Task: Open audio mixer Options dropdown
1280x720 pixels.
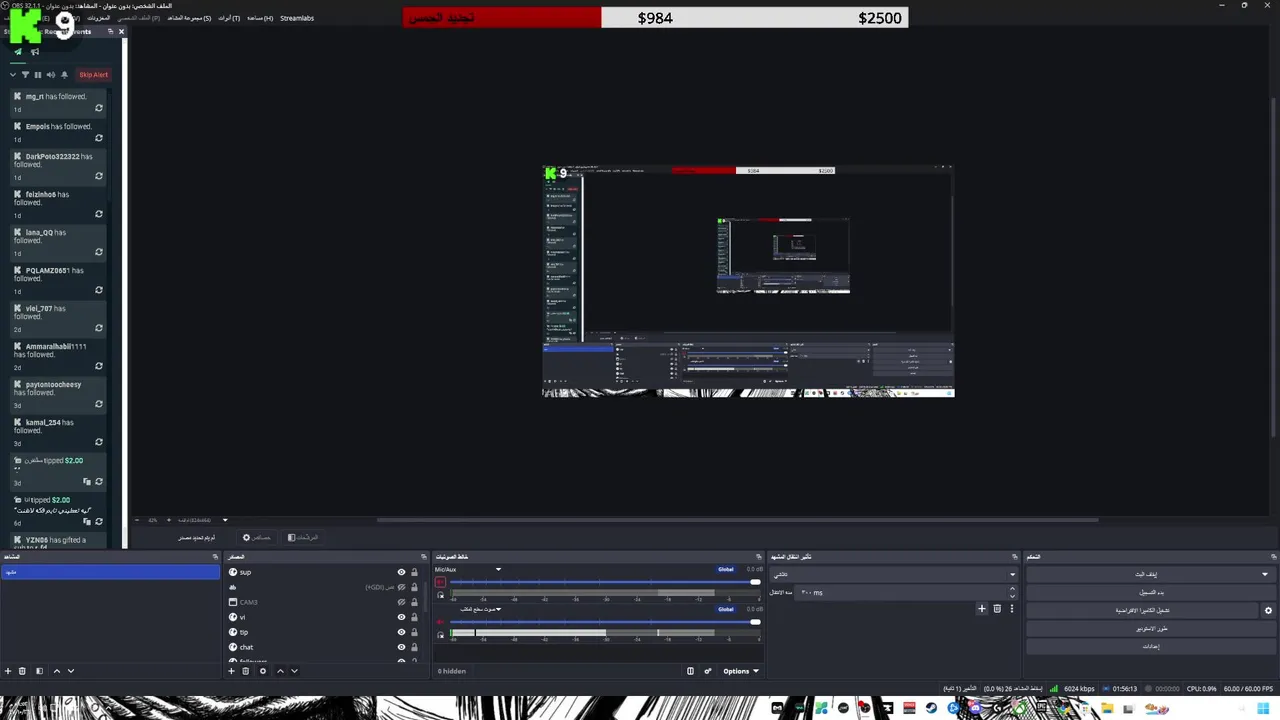Action: 741,671
